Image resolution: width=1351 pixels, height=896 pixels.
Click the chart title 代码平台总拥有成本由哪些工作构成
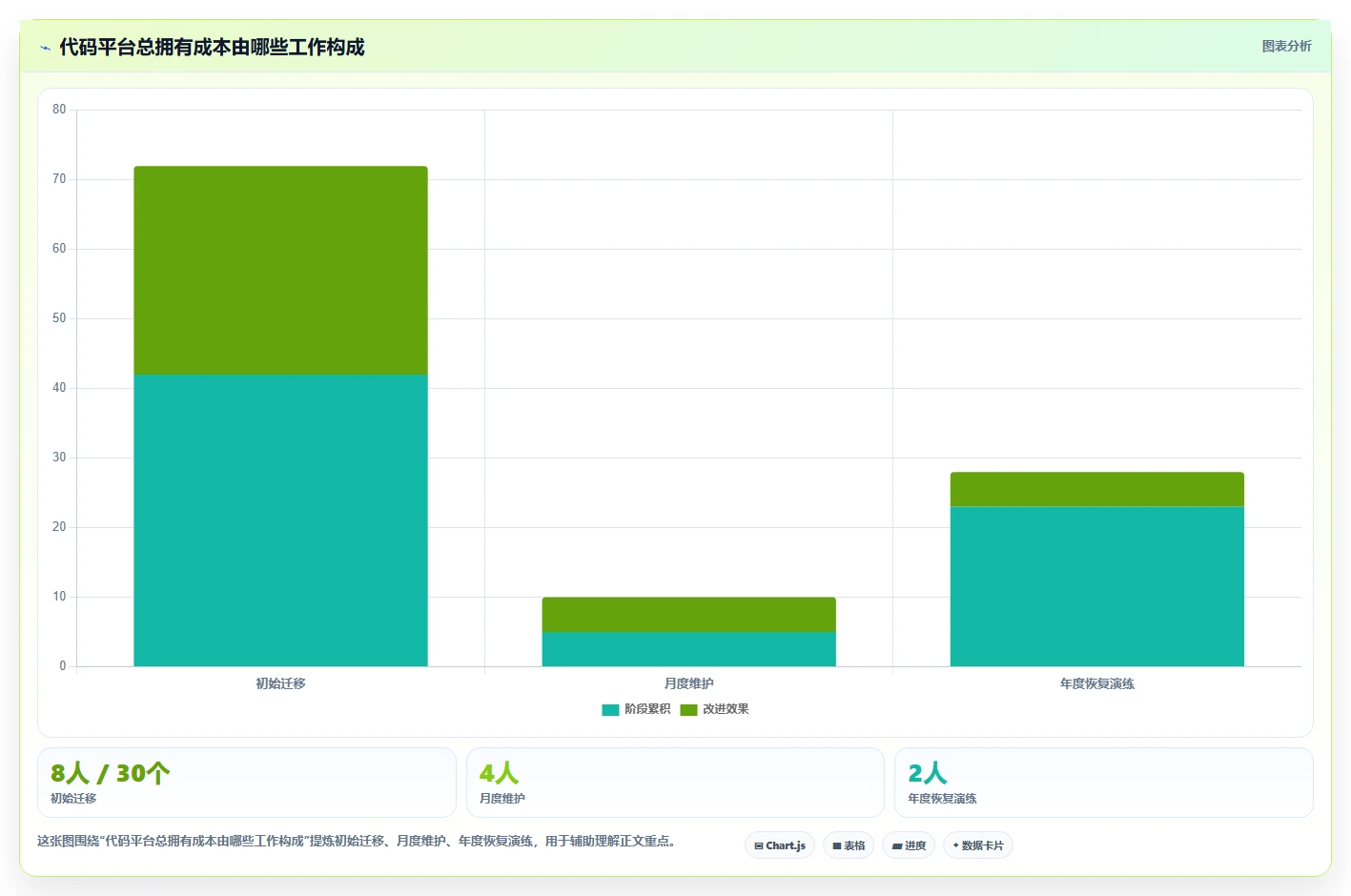212,47
